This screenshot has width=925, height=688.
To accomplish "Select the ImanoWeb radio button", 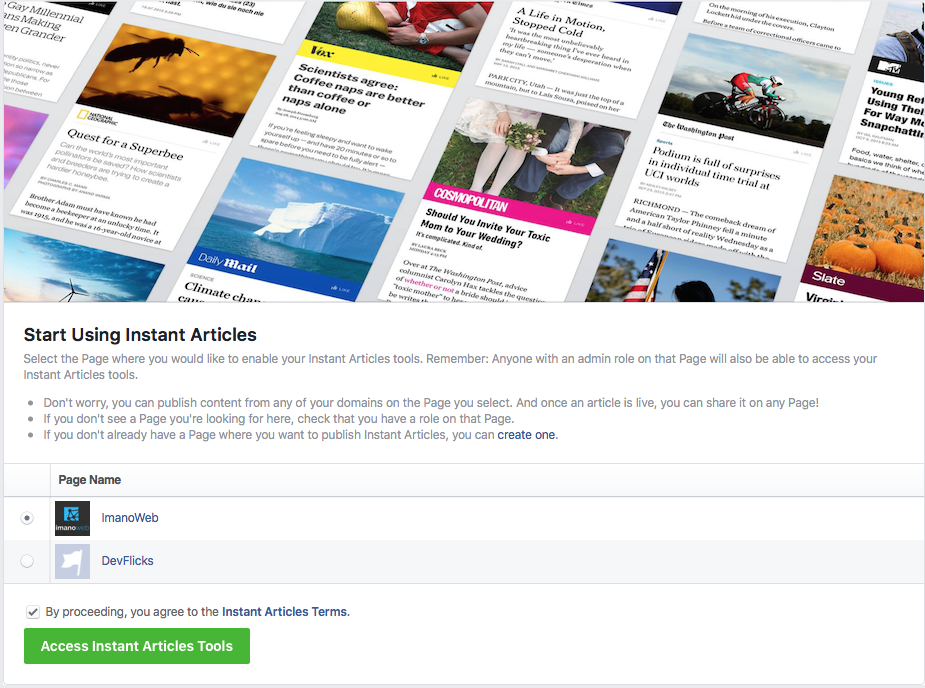I will click(x=27, y=518).
